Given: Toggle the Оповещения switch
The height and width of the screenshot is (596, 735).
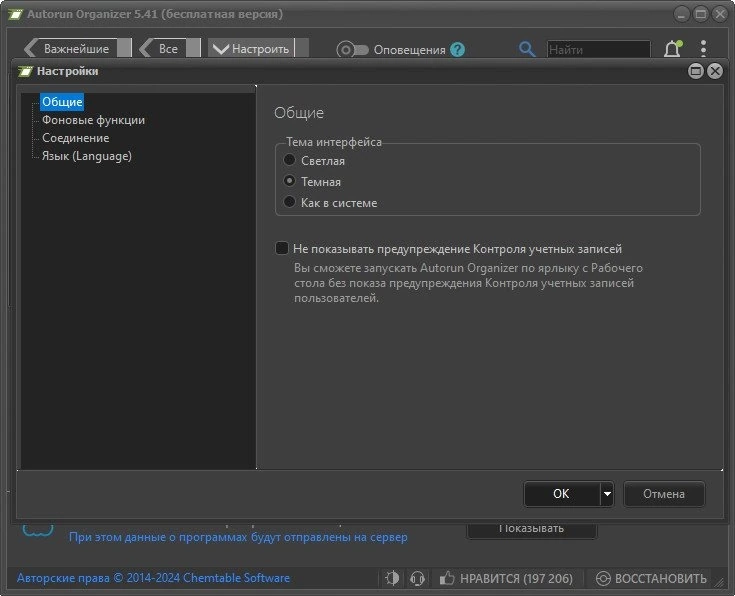Looking at the screenshot, I should click(352, 49).
